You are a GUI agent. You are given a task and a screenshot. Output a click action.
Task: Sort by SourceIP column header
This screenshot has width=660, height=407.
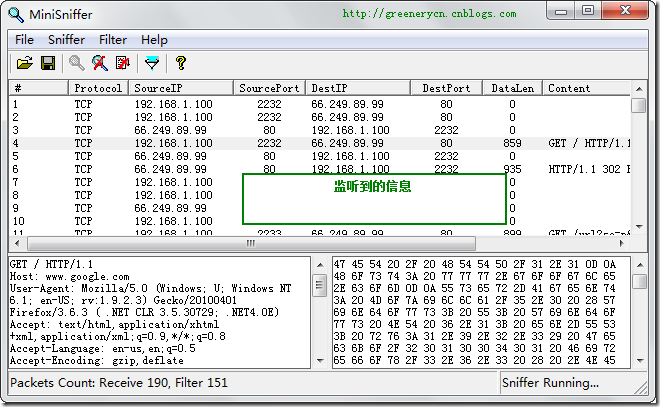point(181,88)
